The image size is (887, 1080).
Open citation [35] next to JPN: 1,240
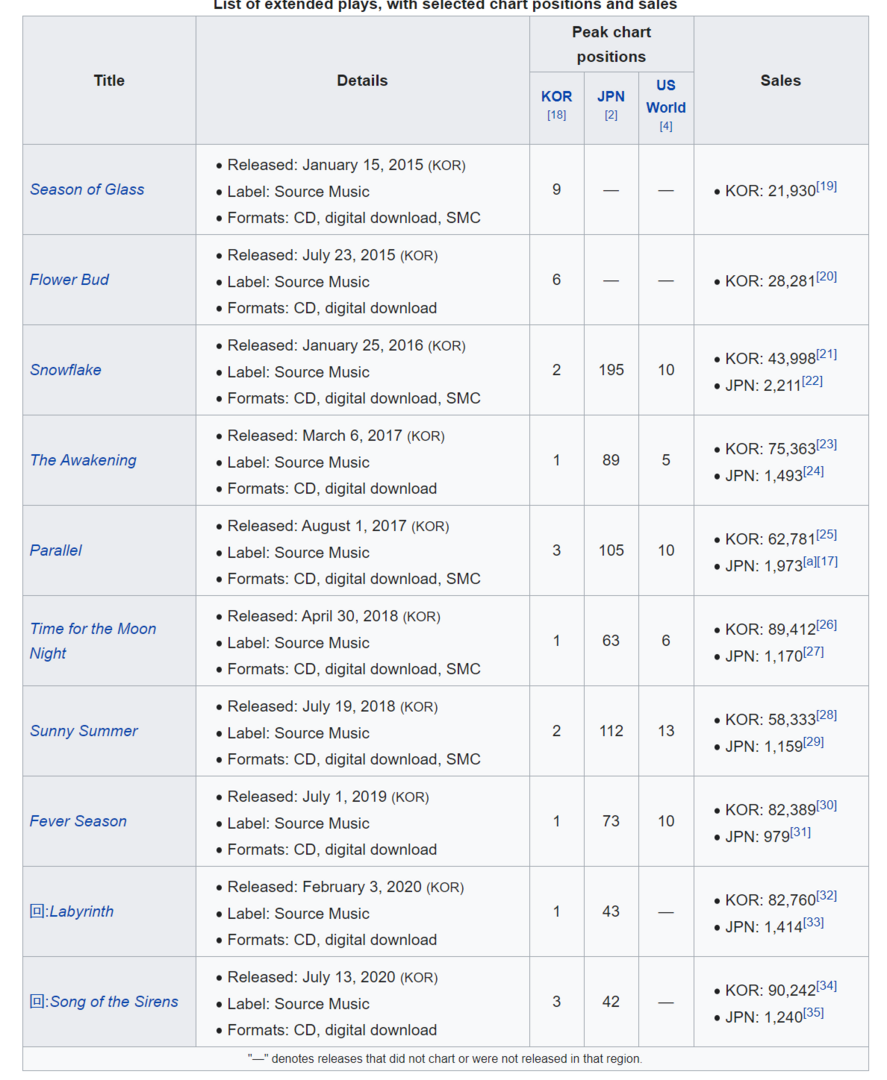[x=813, y=1012]
